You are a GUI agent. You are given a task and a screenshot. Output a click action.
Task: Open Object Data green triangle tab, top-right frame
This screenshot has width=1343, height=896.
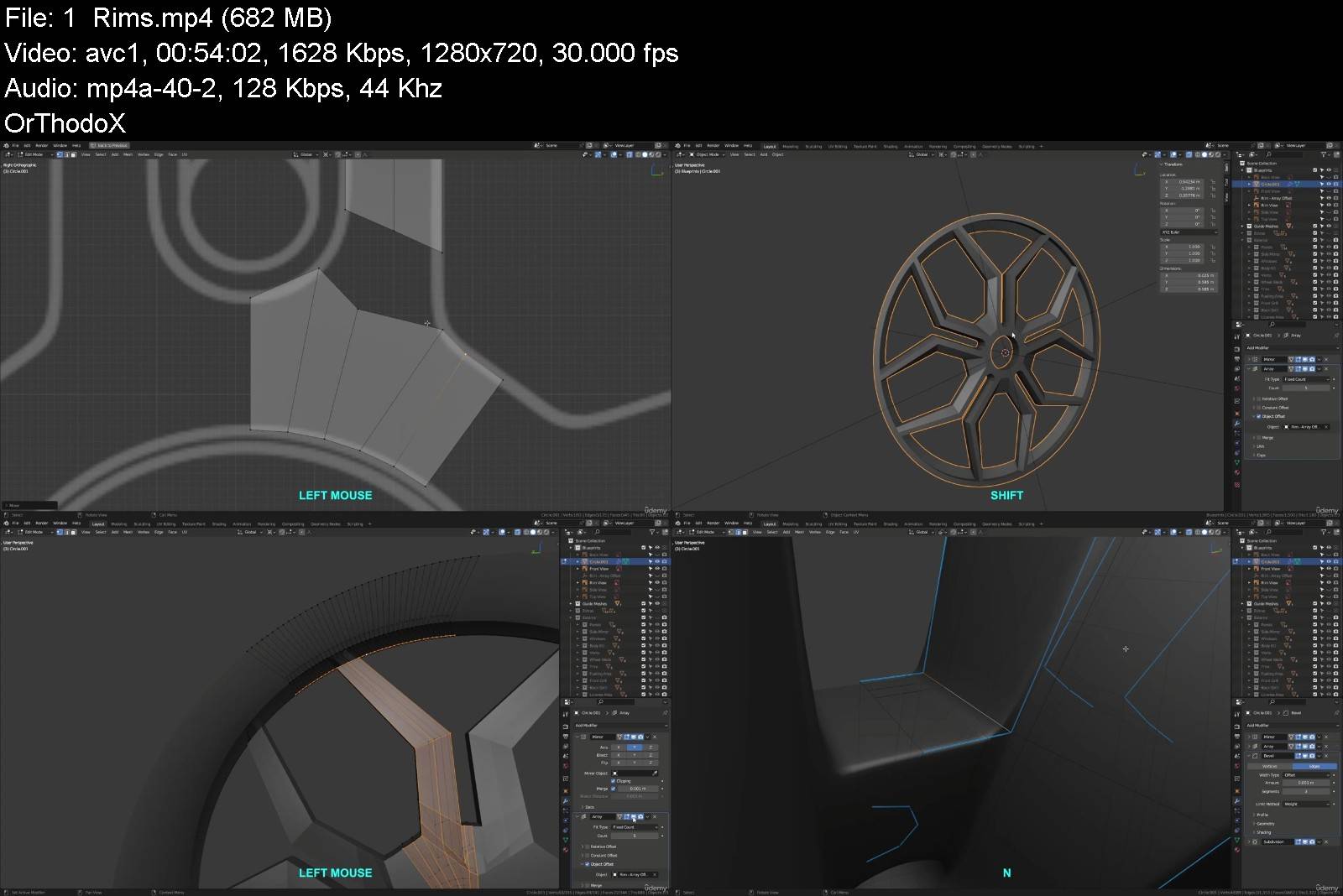[1237, 462]
